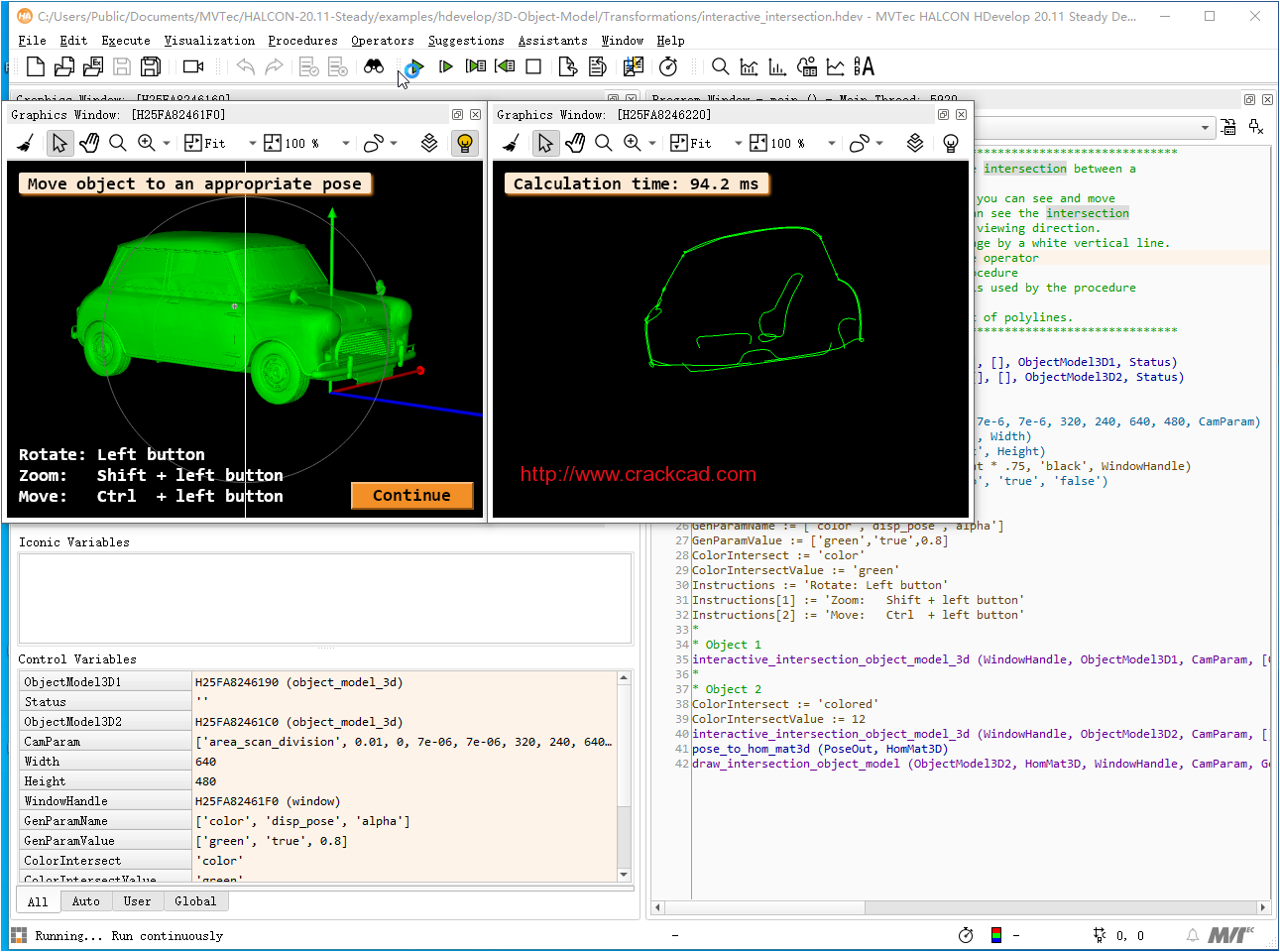Click the RGB color indicator in status bar
The height and width of the screenshot is (952, 1280).
click(x=996, y=935)
